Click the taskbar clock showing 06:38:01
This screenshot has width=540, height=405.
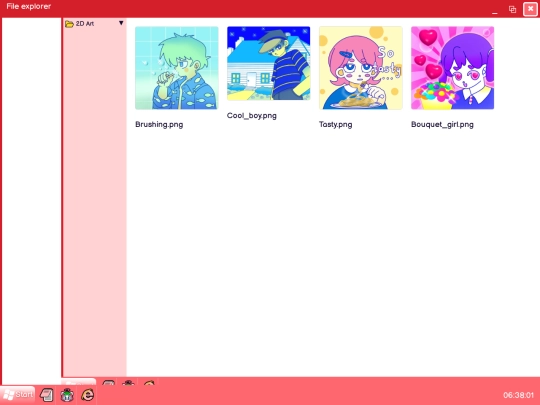click(518, 395)
